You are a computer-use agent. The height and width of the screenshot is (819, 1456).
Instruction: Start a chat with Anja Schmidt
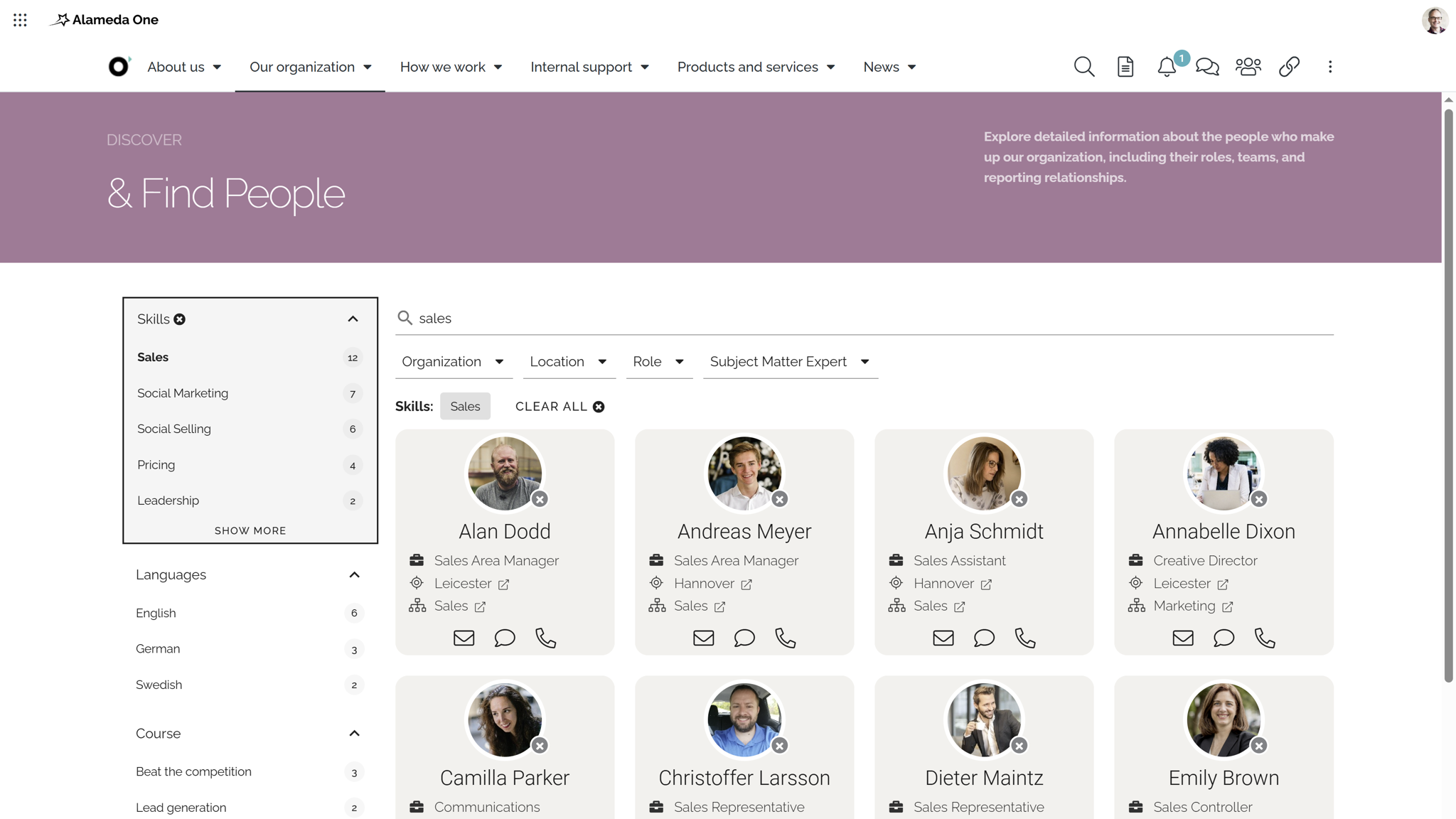pyautogui.click(x=984, y=638)
